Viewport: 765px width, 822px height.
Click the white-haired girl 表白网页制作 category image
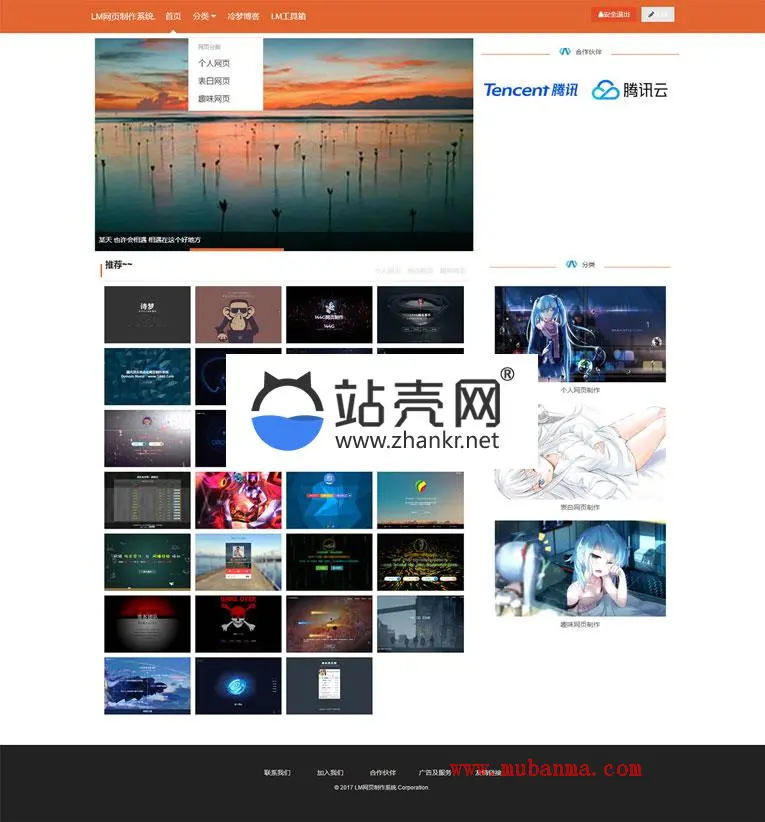pyautogui.click(x=580, y=452)
